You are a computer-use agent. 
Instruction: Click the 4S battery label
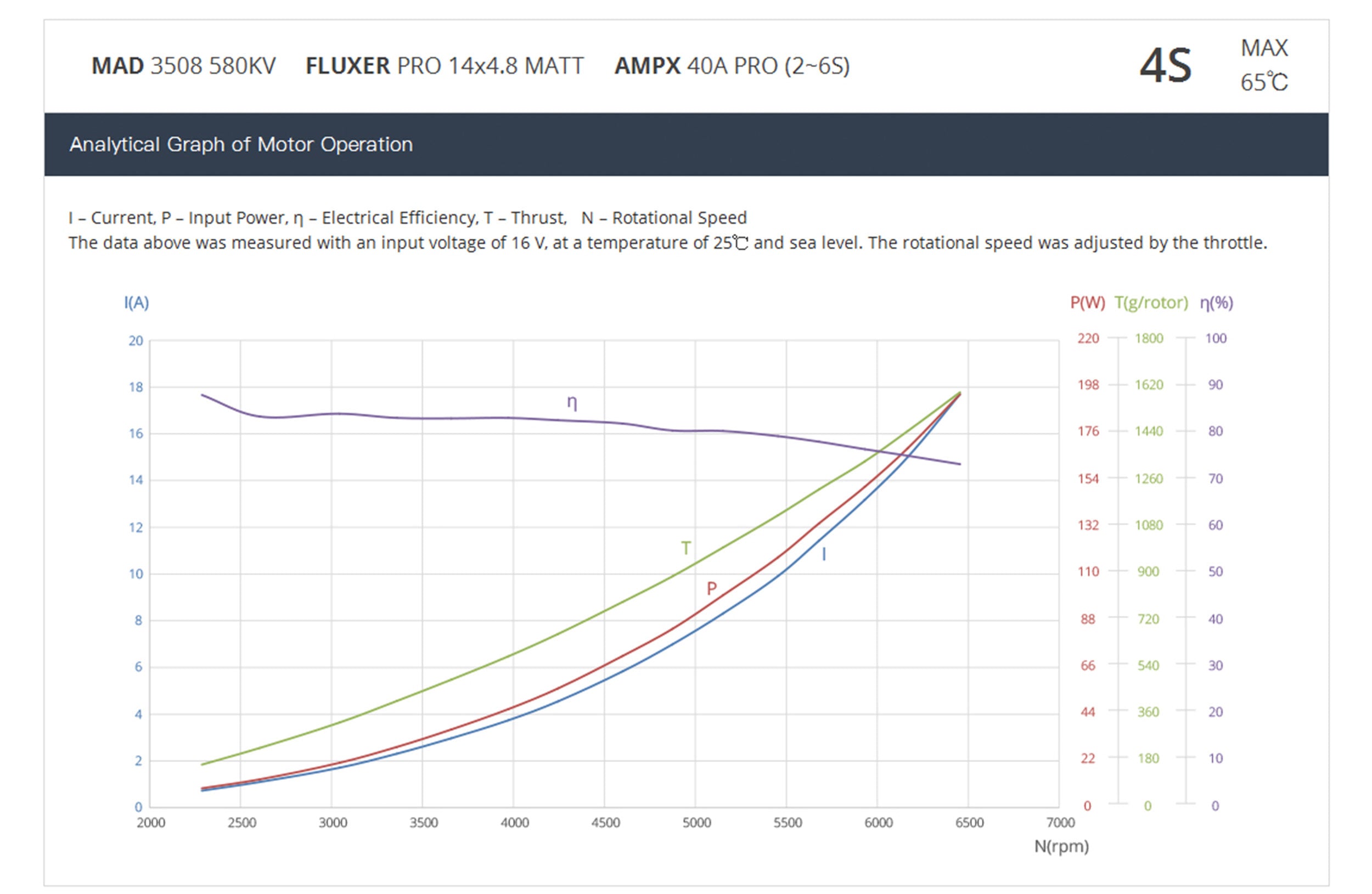tap(1165, 66)
